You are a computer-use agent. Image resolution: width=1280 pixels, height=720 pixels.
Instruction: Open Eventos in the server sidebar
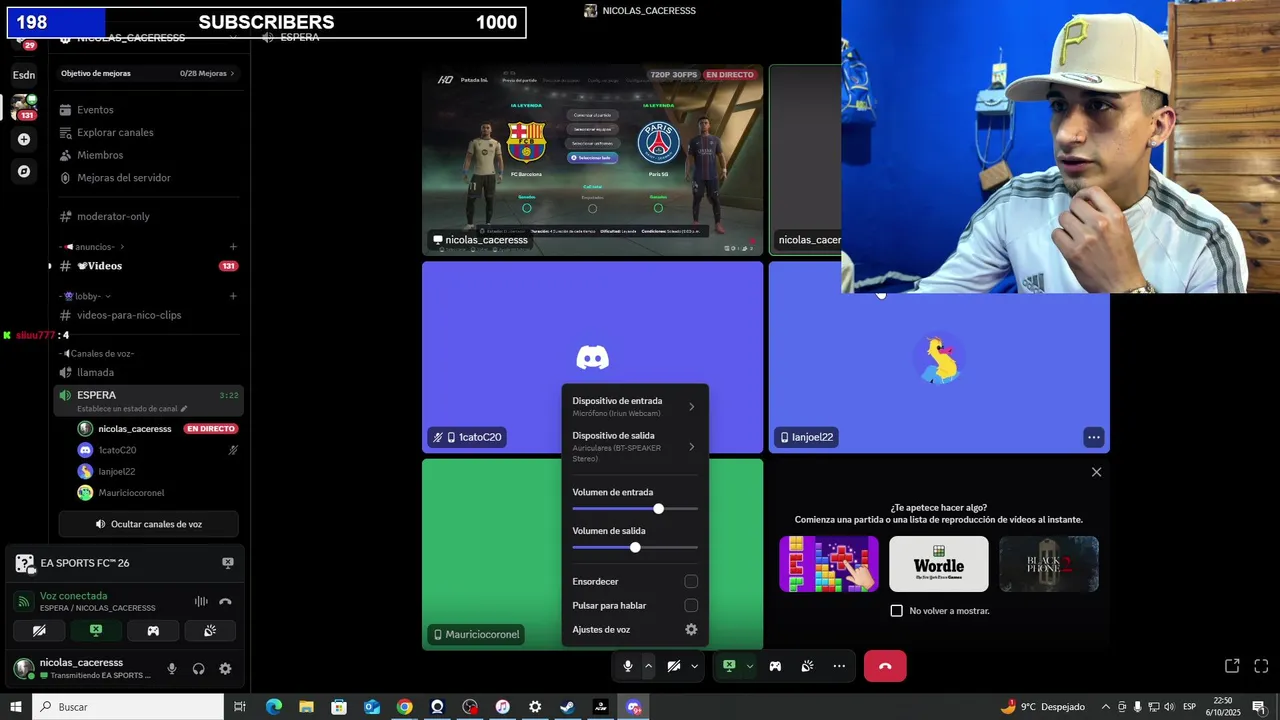pos(148,110)
